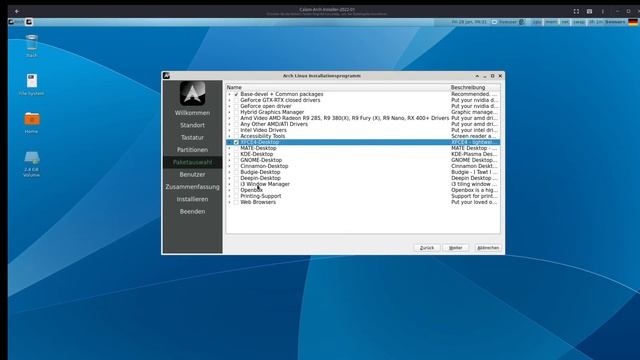The image size is (640, 360).
Task: Enable the GeForce open driver checkbox
Action: [x=236, y=106]
